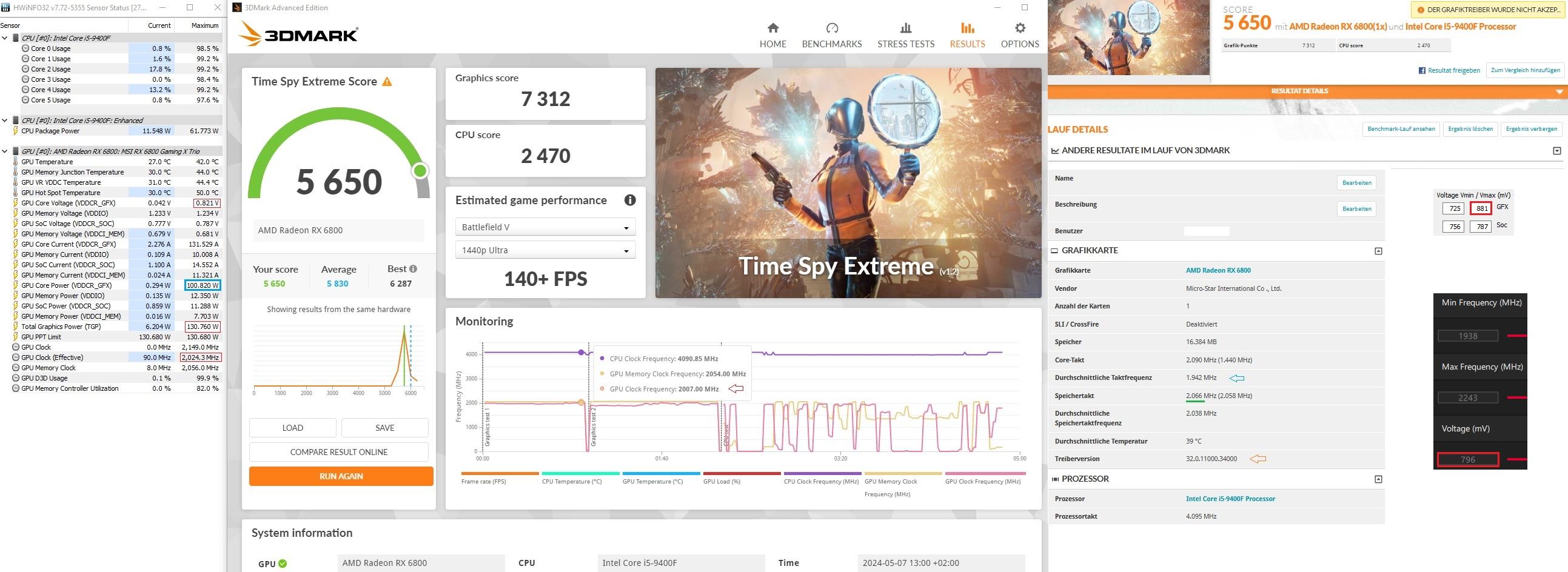The image size is (1568, 572).
Task: Click the chip icon of the CPU [#0] i5-9400F group
Action: coord(15,38)
